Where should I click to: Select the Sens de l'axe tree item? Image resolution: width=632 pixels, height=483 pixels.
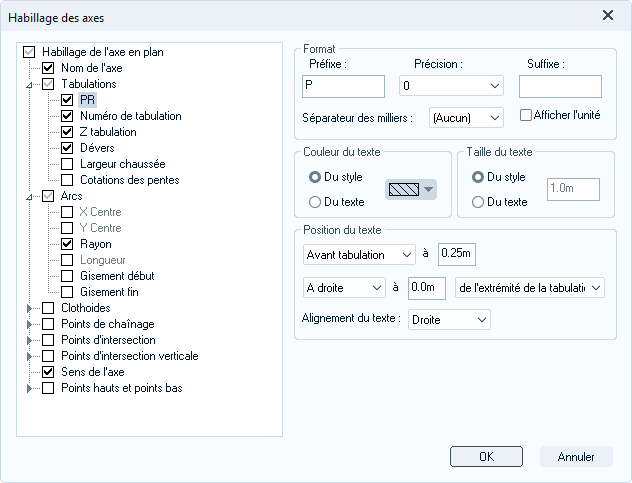tap(93, 372)
